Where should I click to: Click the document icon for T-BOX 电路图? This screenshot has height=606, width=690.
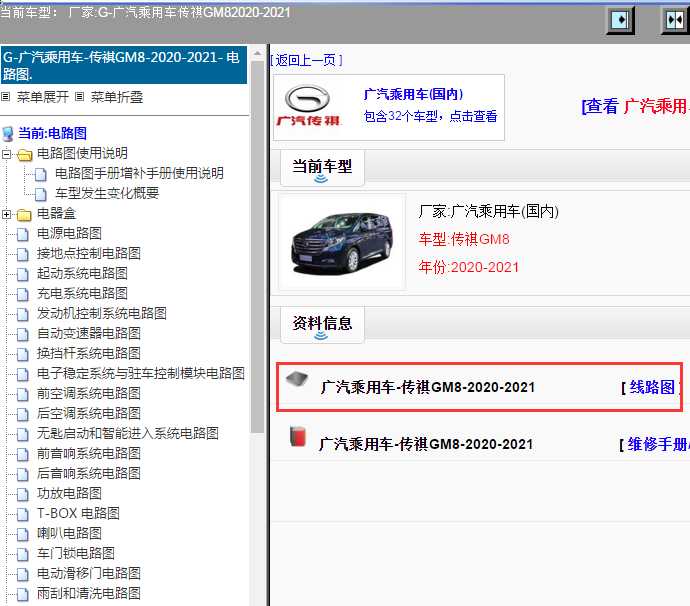(x=22, y=514)
